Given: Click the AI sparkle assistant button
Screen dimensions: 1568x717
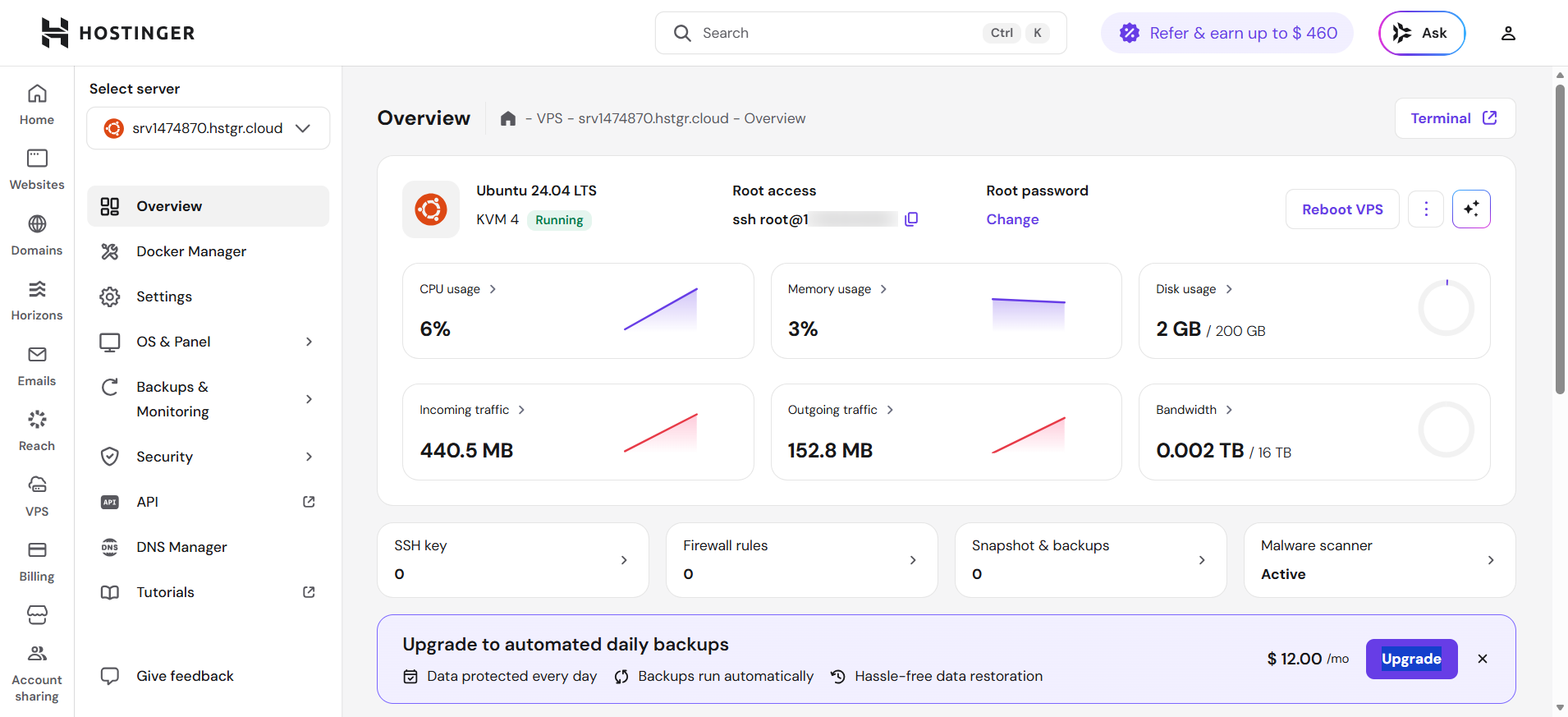Looking at the screenshot, I should 1471,209.
